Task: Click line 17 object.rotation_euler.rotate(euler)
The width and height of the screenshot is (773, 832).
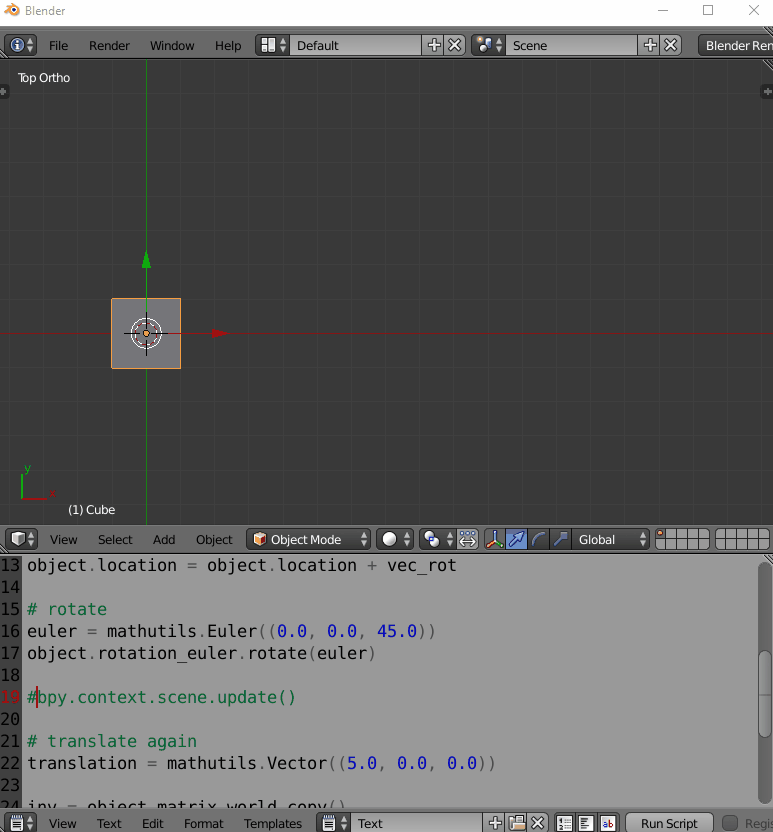Action: 201,653
